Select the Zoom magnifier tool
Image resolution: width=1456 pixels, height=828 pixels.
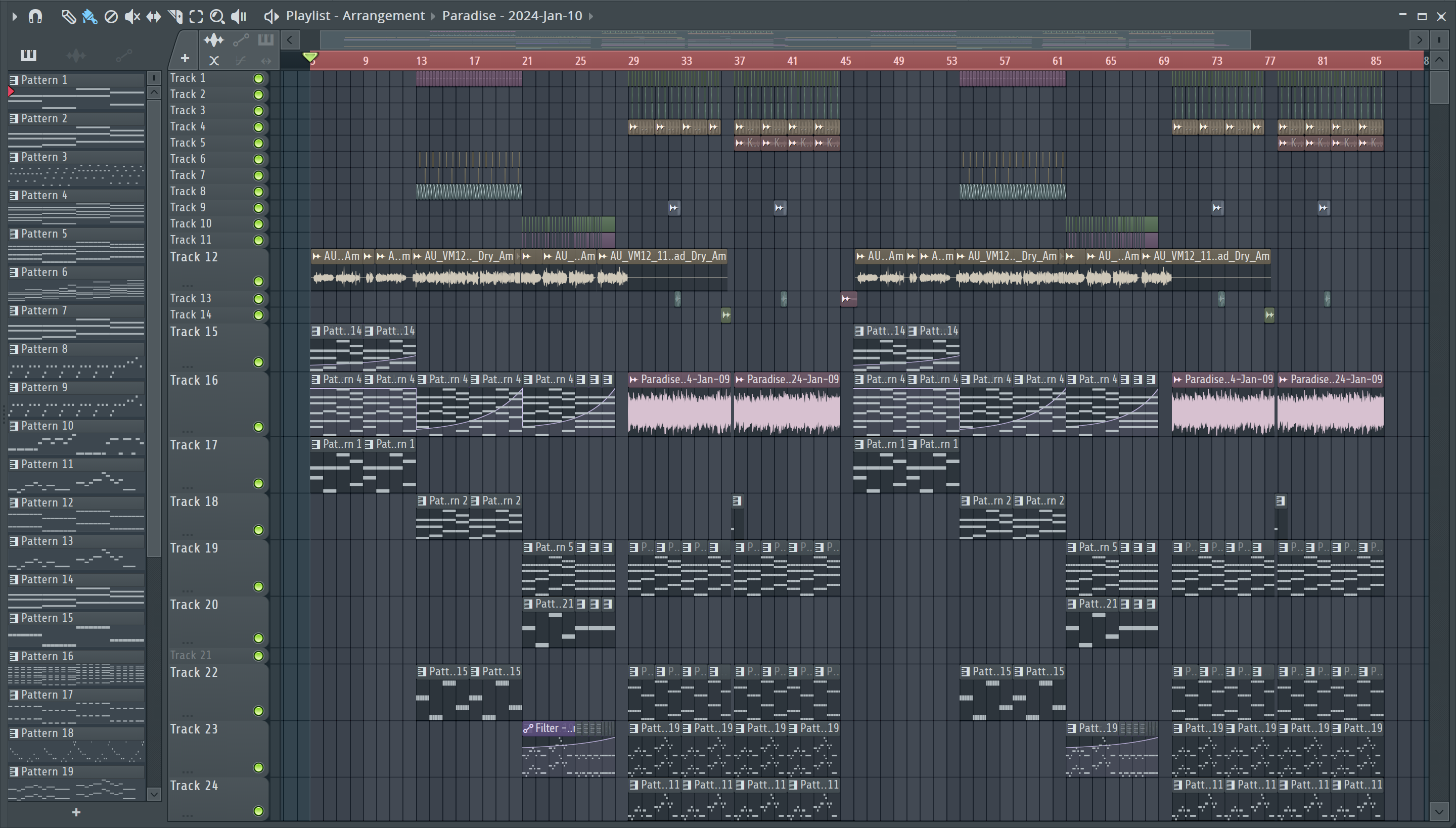point(217,17)
